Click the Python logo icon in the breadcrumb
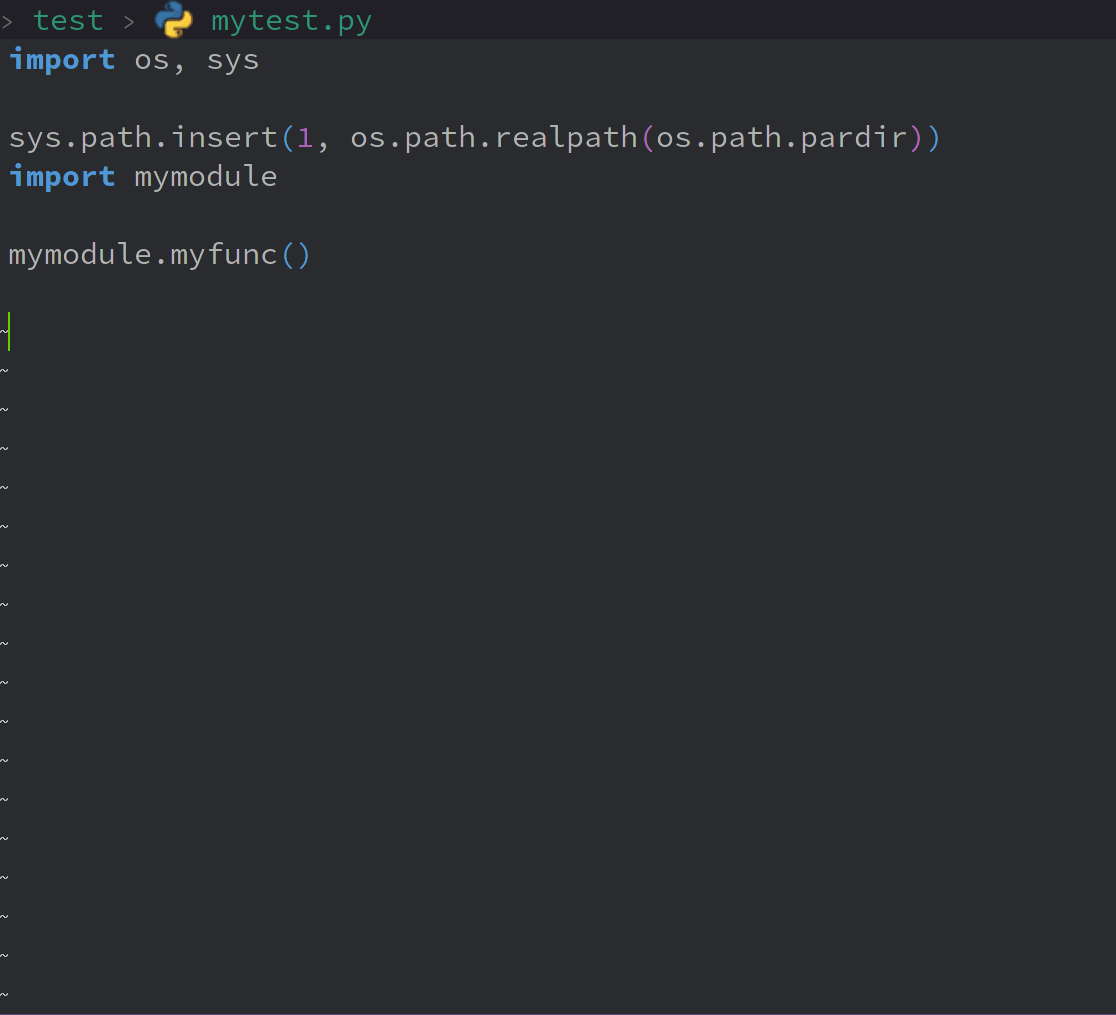 click(172, 19)
